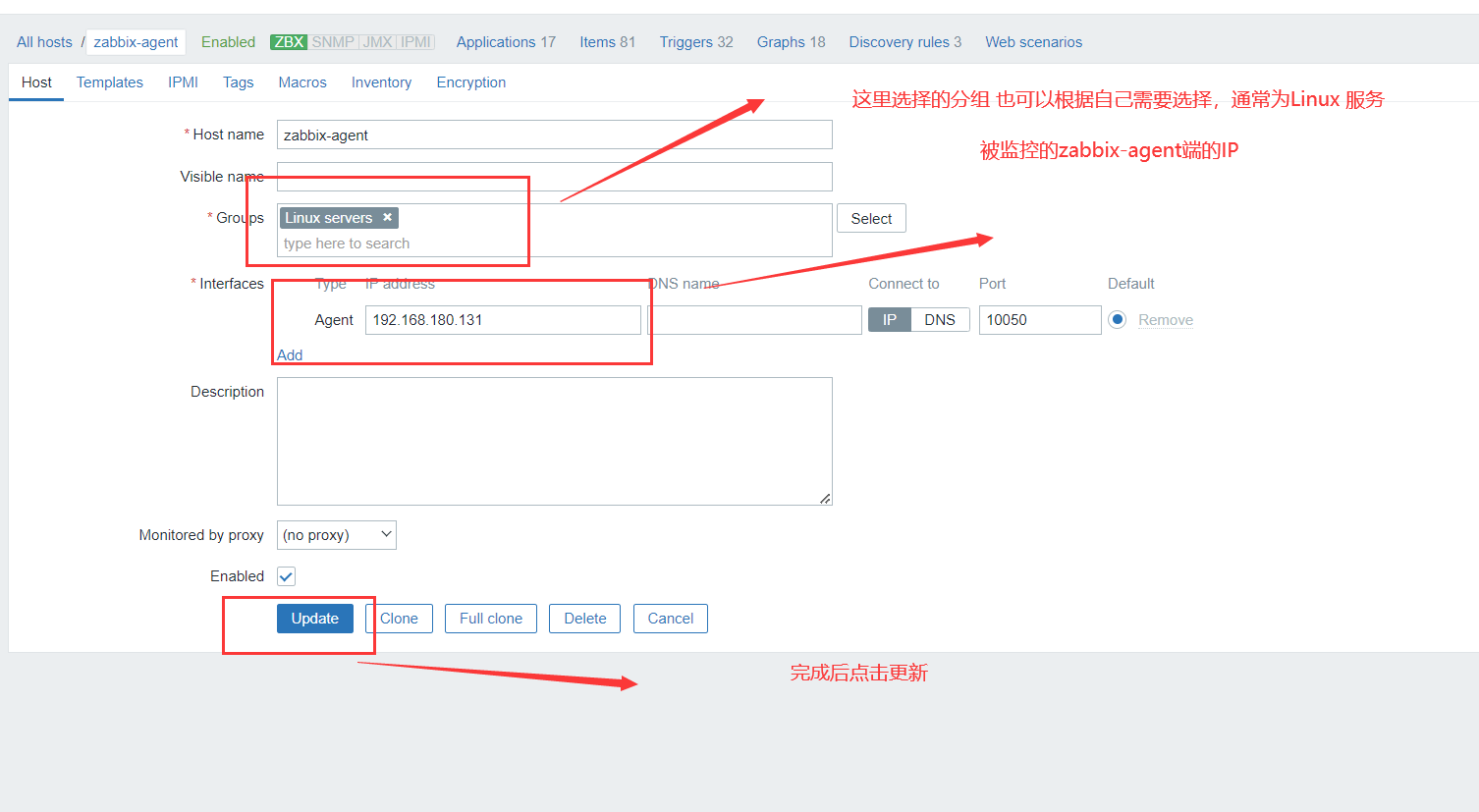Click the Select groups button
This screenshot has height=812, width=1479.
point(871,218)
